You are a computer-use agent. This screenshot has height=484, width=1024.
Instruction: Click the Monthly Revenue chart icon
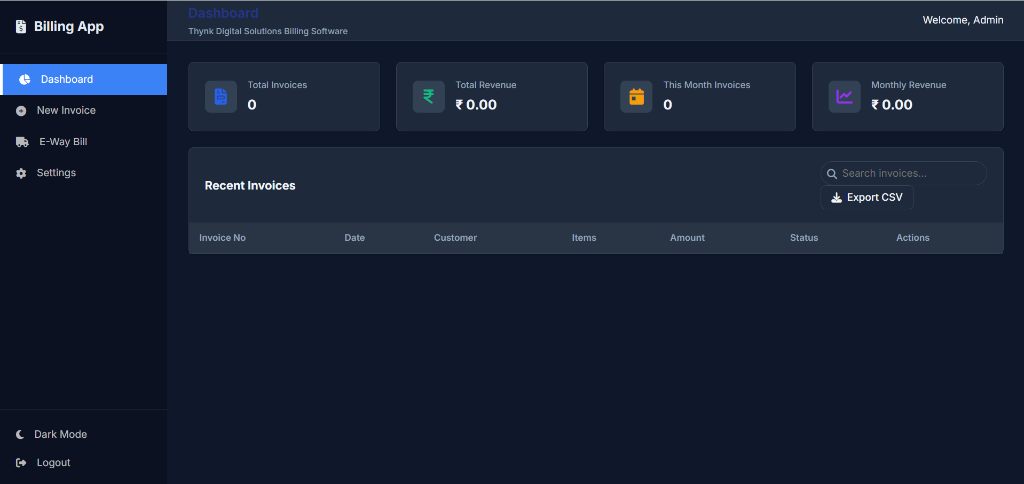point(844,97)
